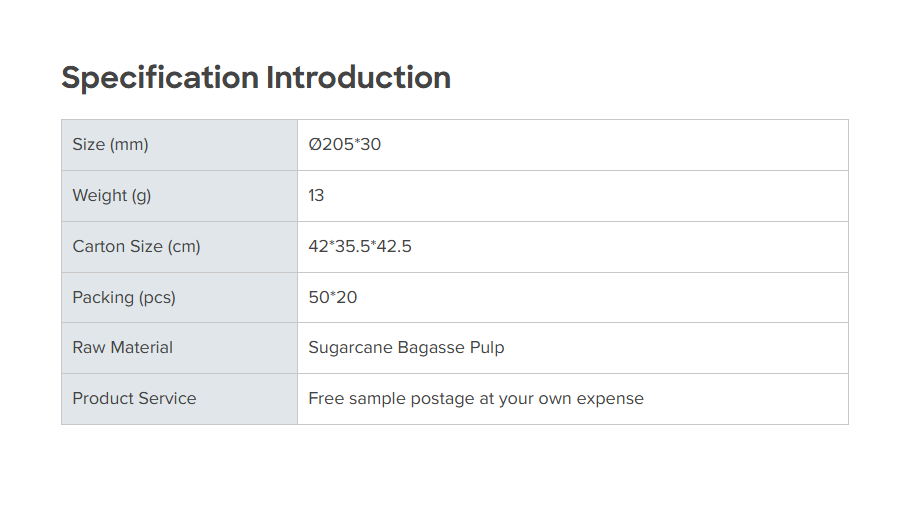The width and height of the screenshot is (907, 525).
Task: Click the word Specification in heading
Action: (x=160, y=78)
